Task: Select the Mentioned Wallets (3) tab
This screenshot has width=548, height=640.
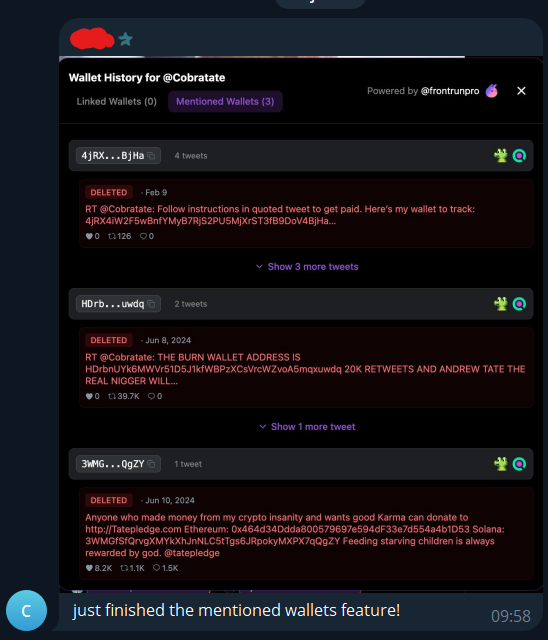Action: (225, 101)
